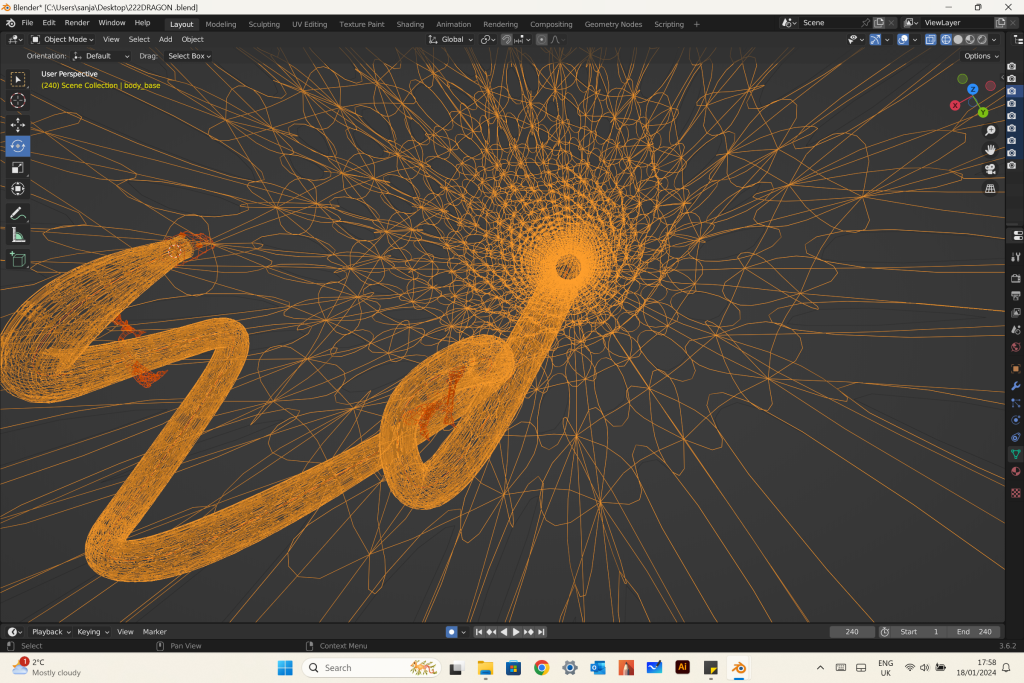Toggle auto keying record button

451,632
